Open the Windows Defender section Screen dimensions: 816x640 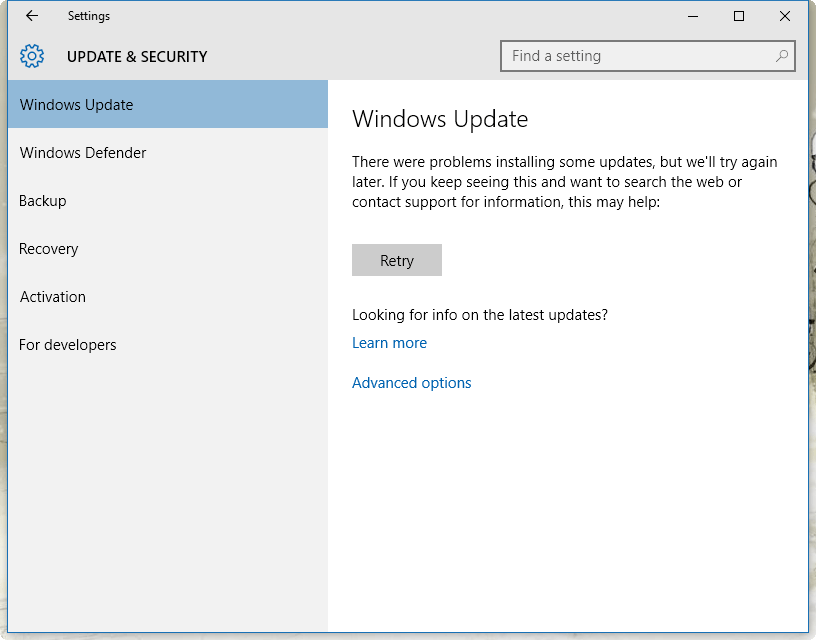point(168,152)
